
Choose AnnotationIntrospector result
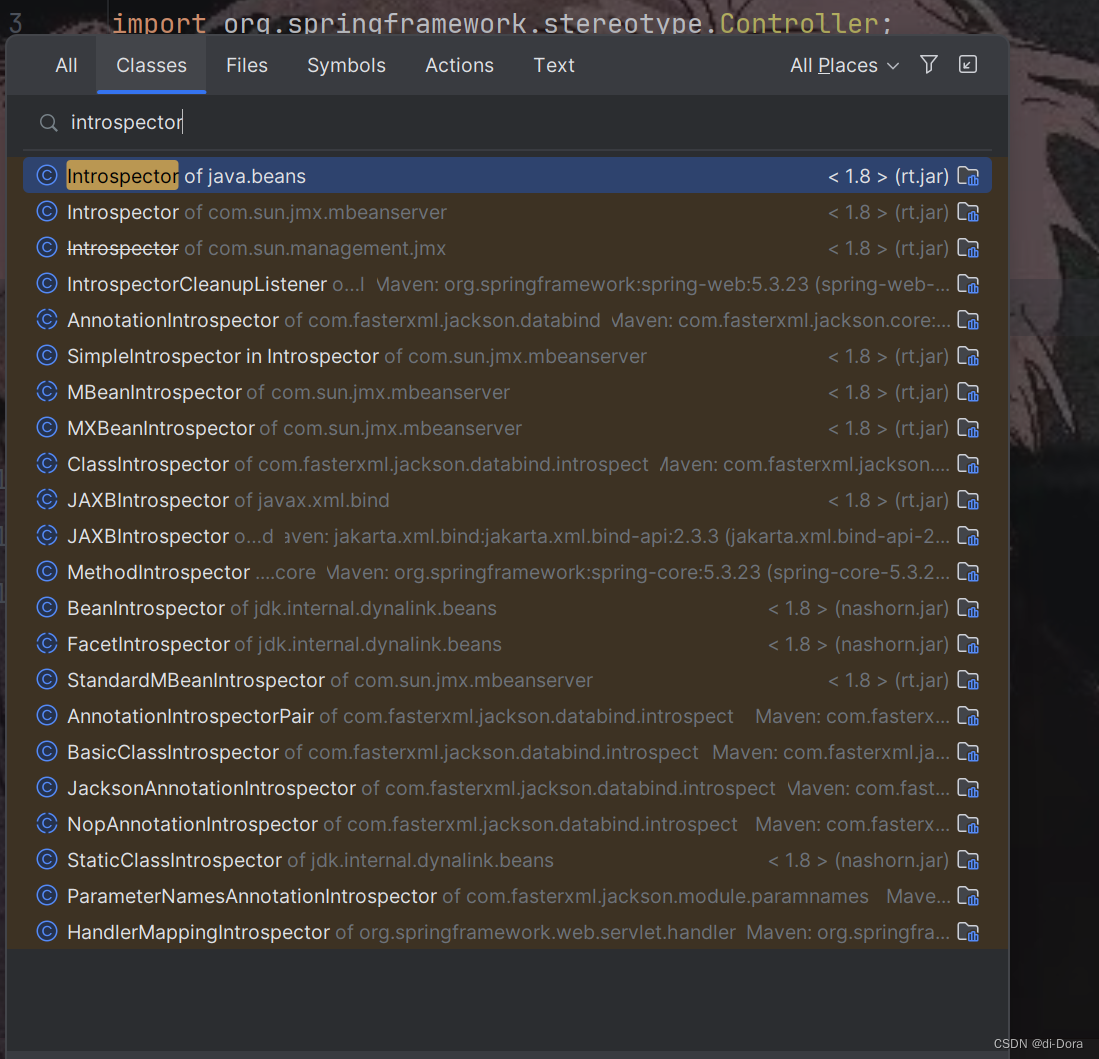tap(507, 320)
